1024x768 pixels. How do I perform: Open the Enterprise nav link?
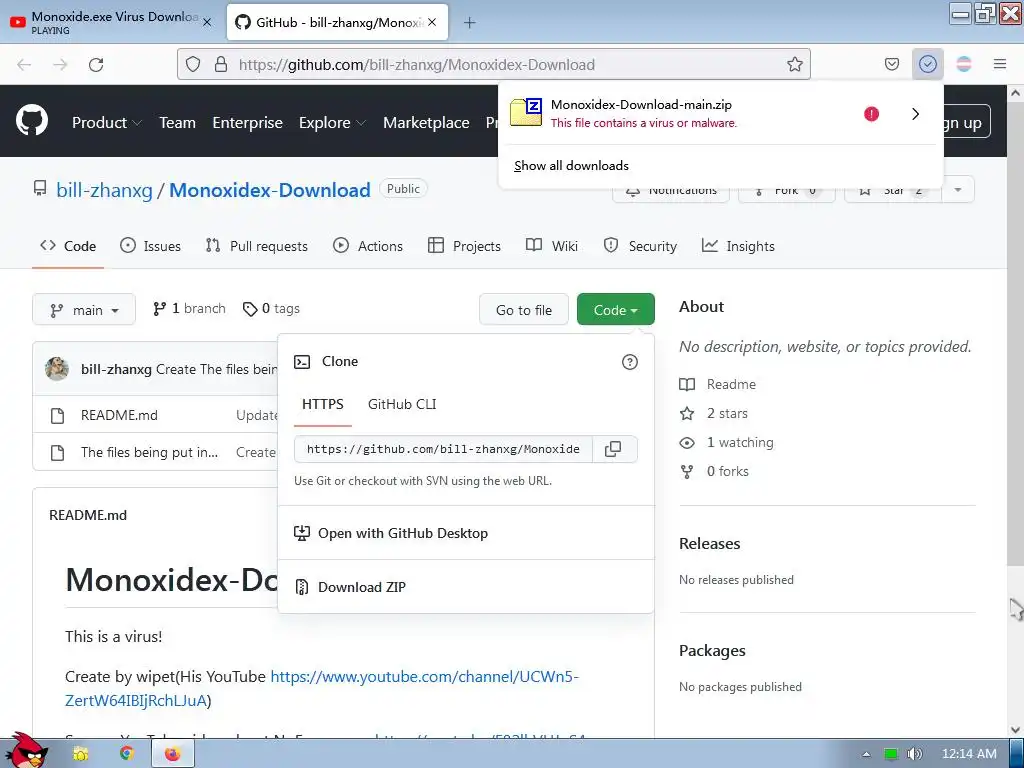tap(248, 123)
